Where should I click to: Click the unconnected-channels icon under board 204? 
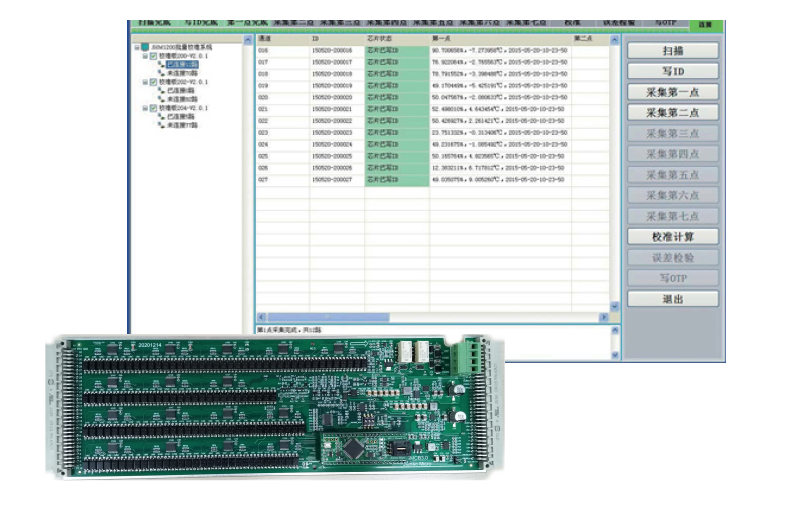[x=161, y=125]
